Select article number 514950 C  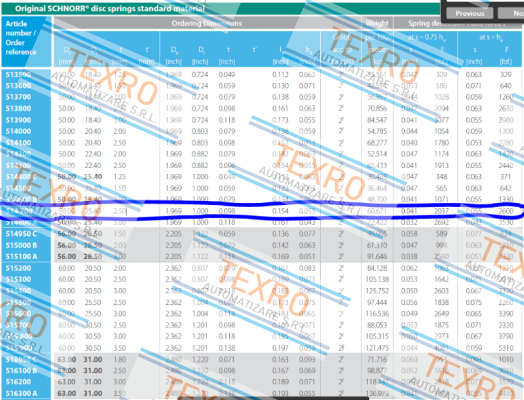[x=21, y=234]
